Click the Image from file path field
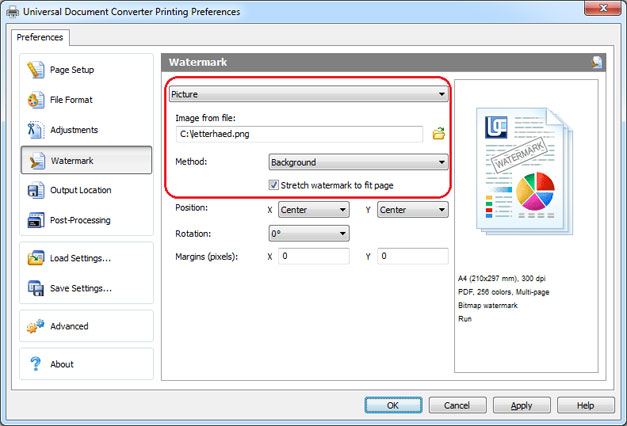 click(300, 134)
